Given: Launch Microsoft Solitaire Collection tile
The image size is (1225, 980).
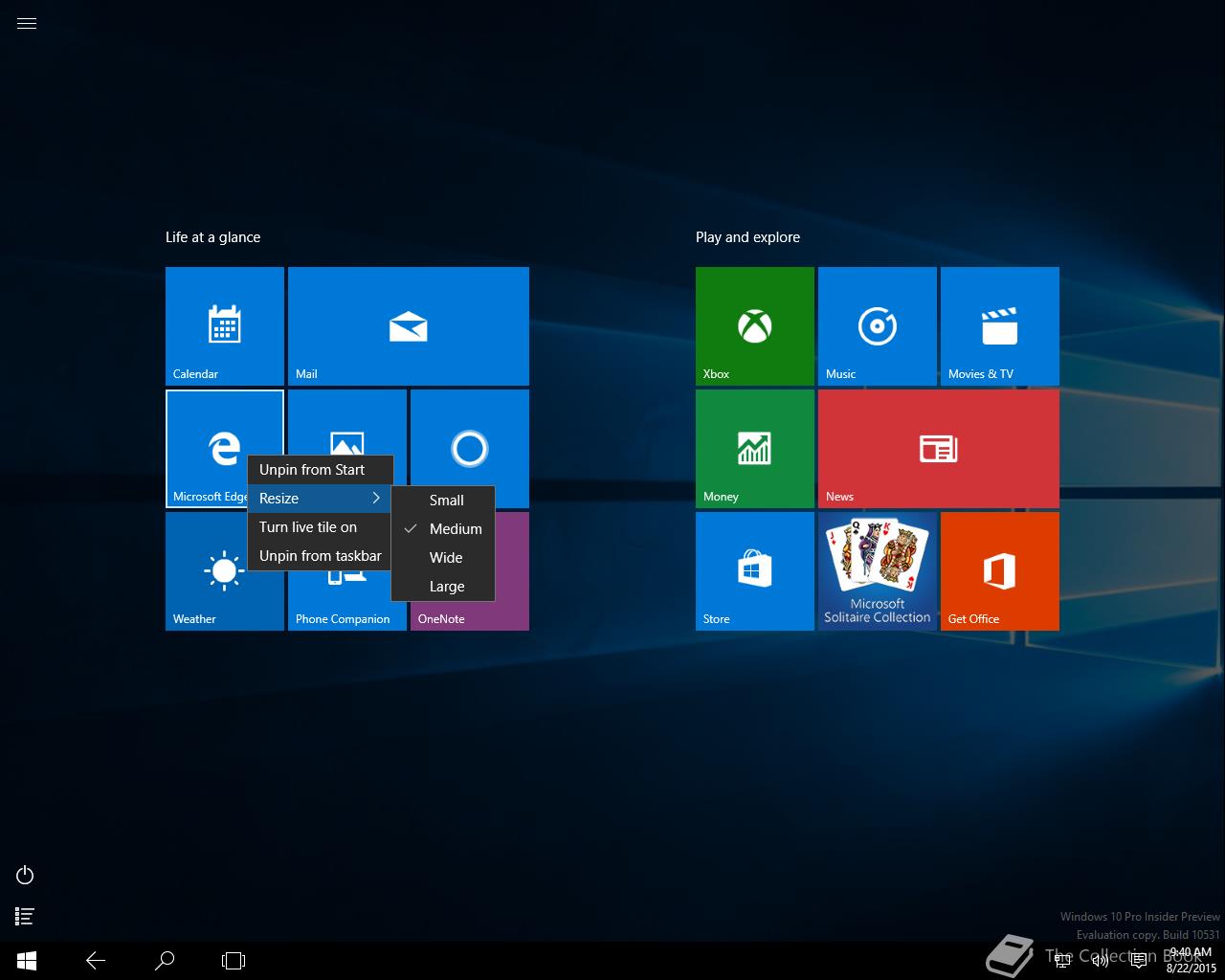Looking at the screenshot, I should click(x=877, y=570).
